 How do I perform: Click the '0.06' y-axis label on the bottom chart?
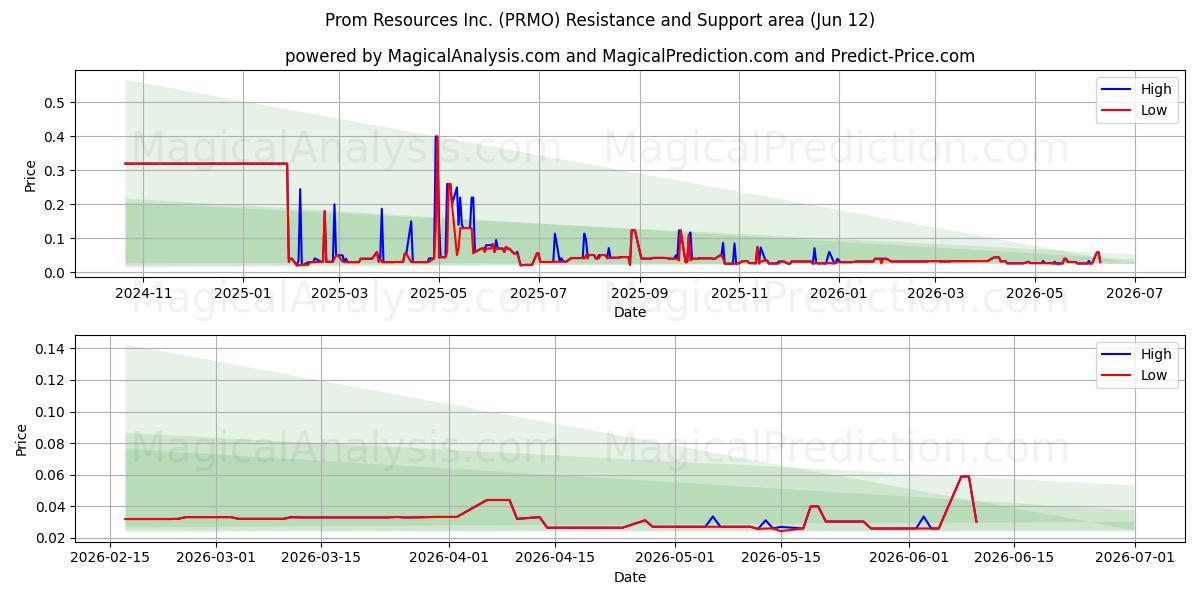tap(51, 475)
